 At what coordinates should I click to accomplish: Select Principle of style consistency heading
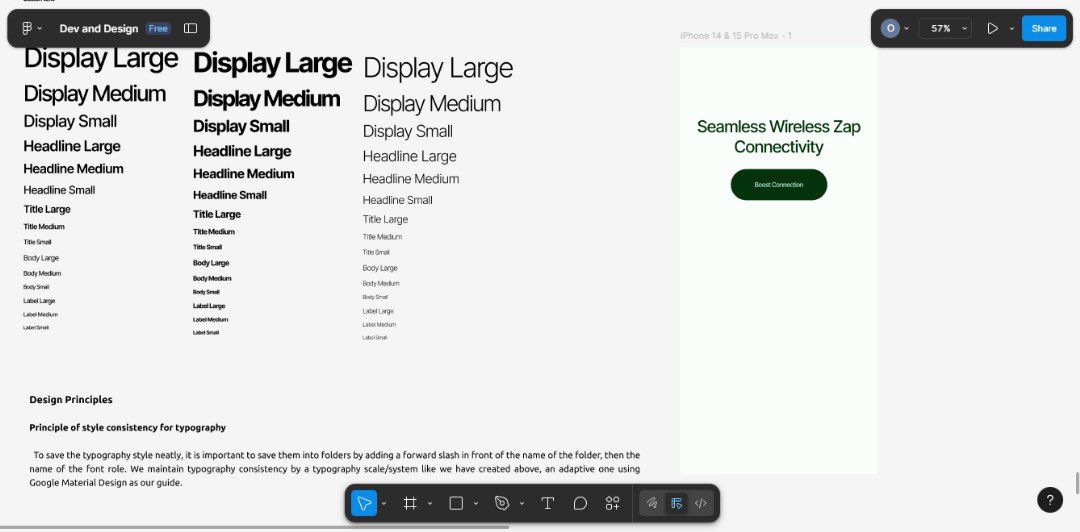click(x=127, y=427)
